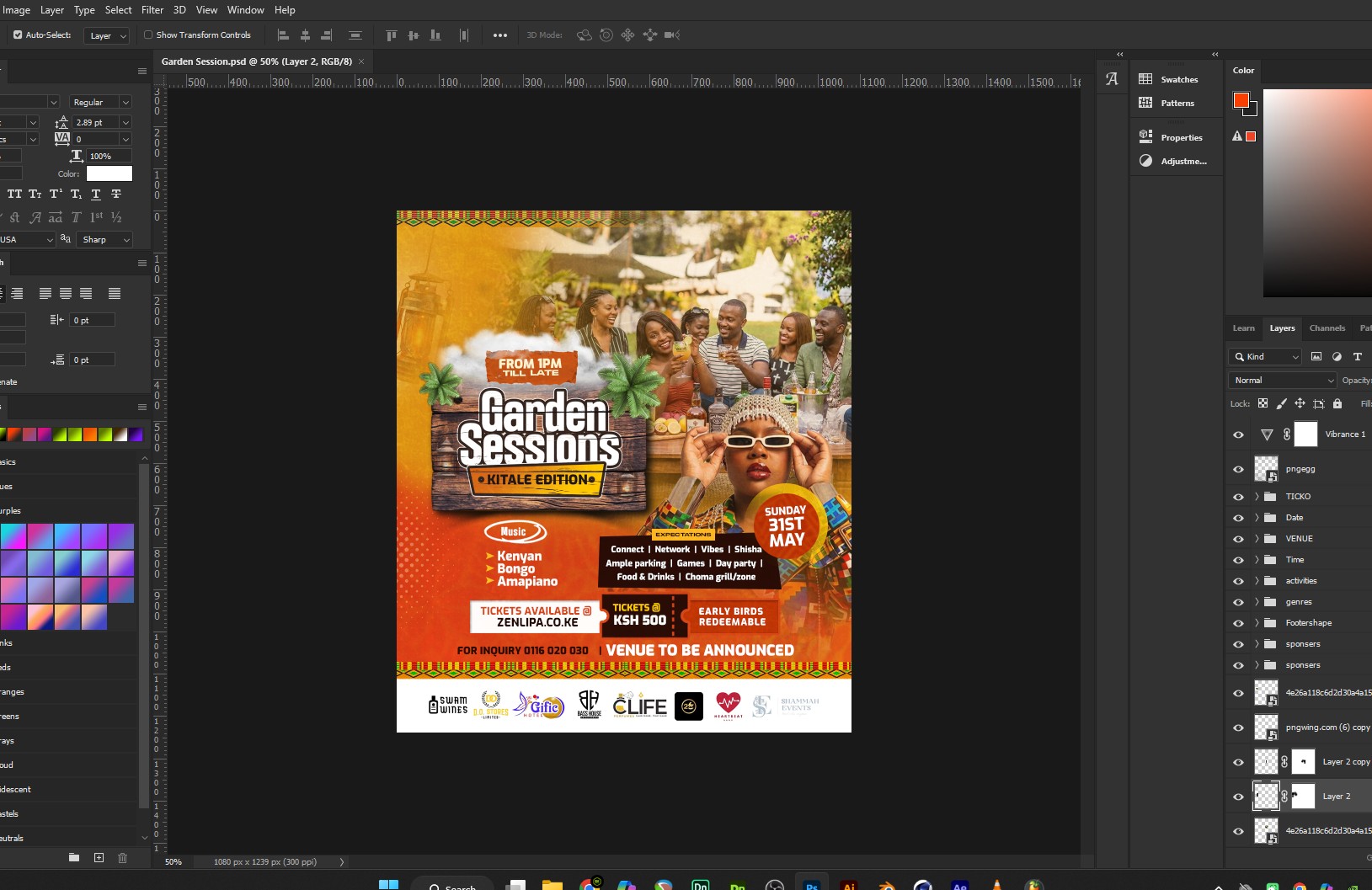The image size is (1372, 890).
Task: Click the 3D zoom camera icon
Action: pos(671,35)
